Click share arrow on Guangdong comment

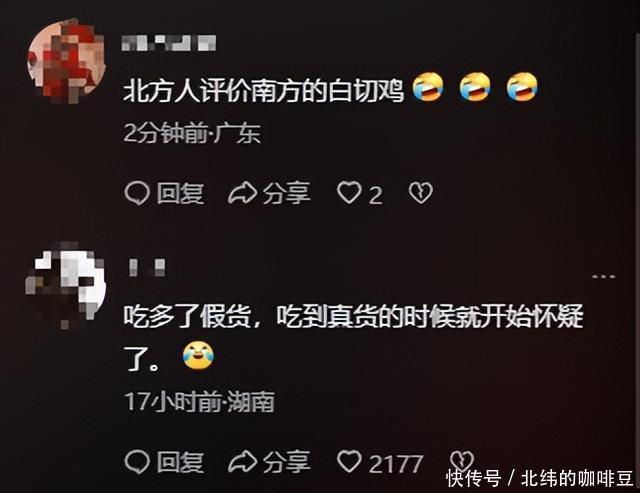pos(242,193)
